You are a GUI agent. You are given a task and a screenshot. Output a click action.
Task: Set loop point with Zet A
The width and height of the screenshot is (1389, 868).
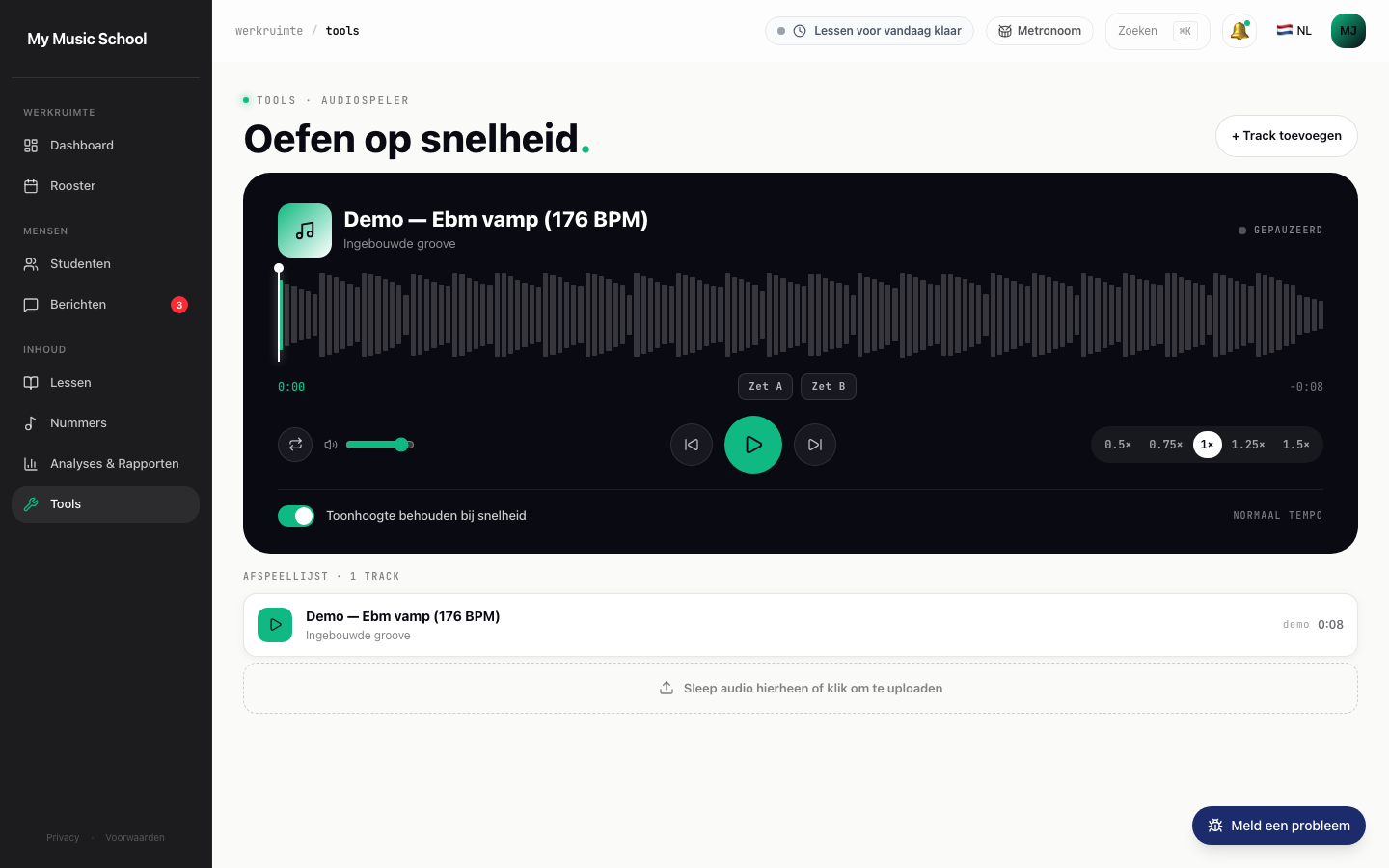tap(766, 387)
